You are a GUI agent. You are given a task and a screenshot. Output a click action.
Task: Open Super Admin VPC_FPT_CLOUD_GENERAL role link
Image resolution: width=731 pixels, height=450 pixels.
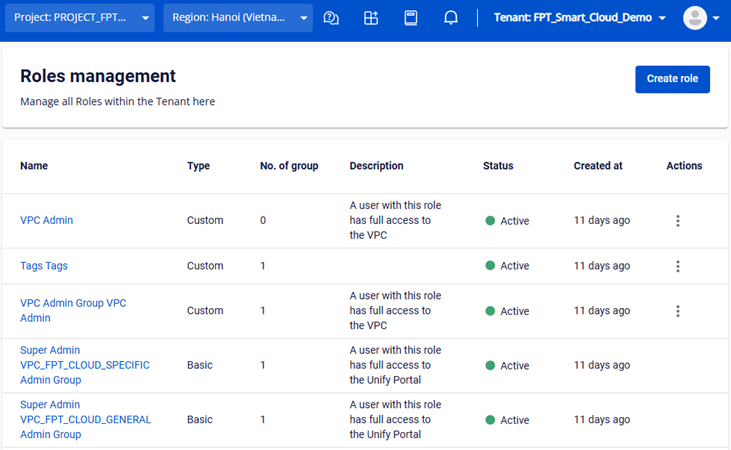(x=85, y=420)
